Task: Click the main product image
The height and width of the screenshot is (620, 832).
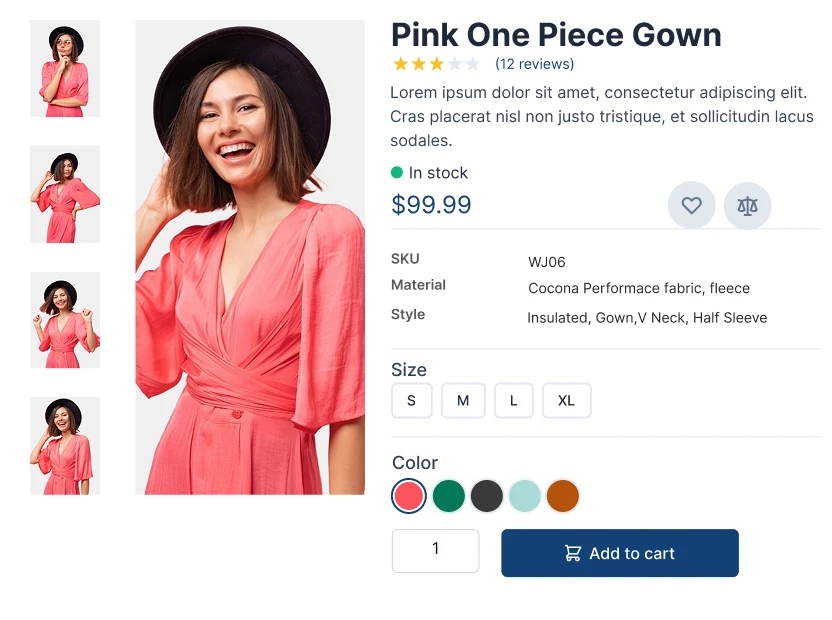Action: (250, 257)
